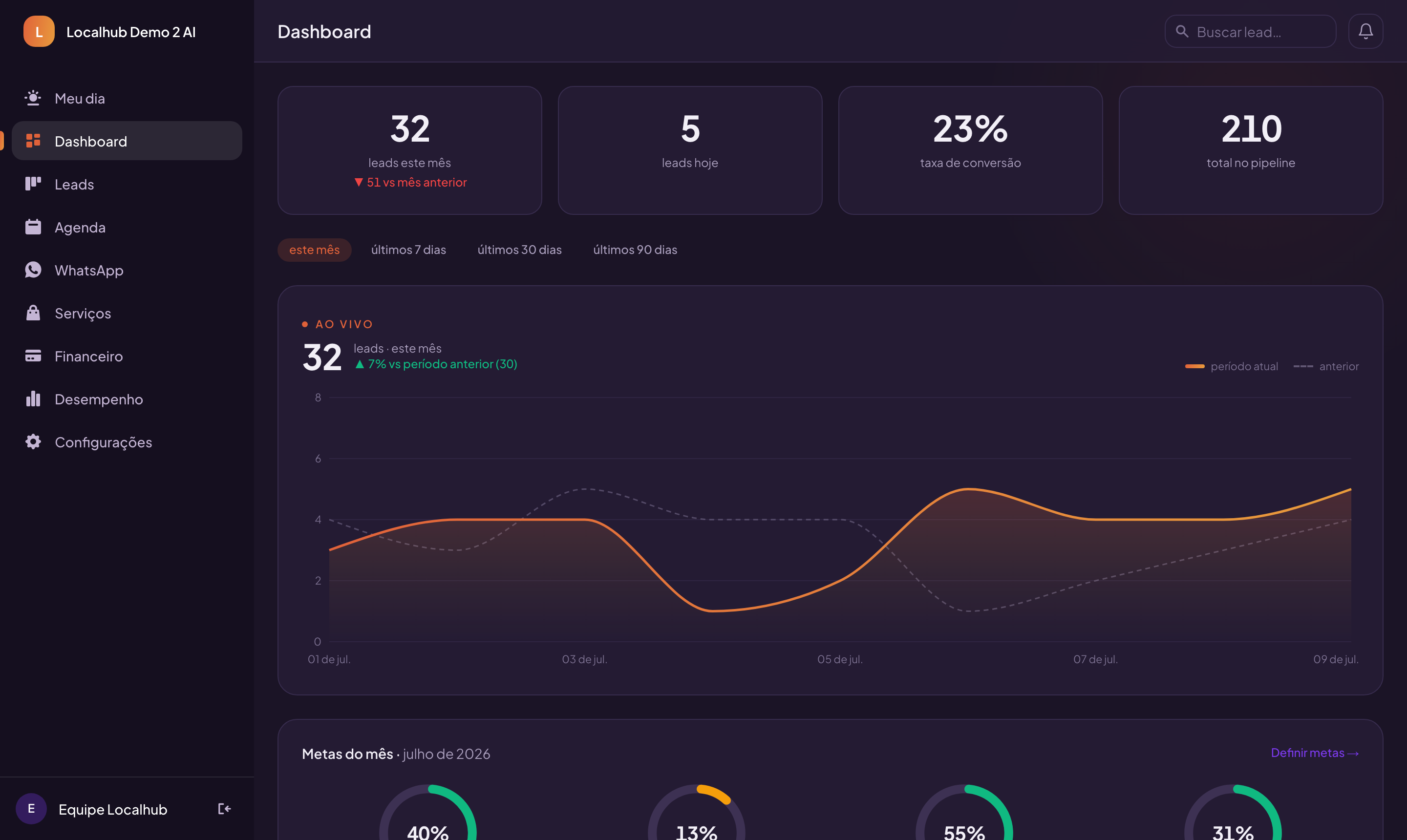Click 'Equipe Localhub' user name
1407x840 pixels.
tap(113, 809)
